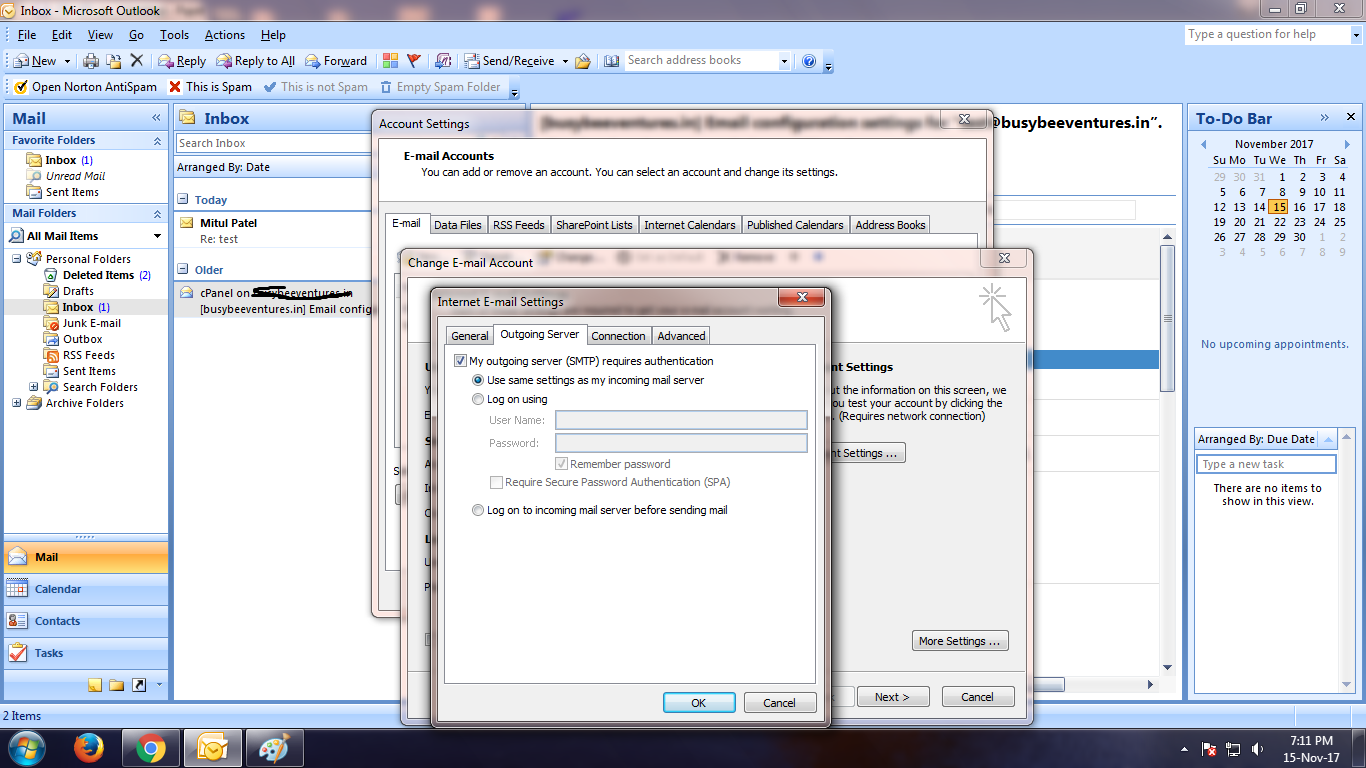This screenshot has width=1366, height=768.
Task: Click the Shortcuts icon in navigation pane
Action: pyautogui.click(x=139, y=685)
